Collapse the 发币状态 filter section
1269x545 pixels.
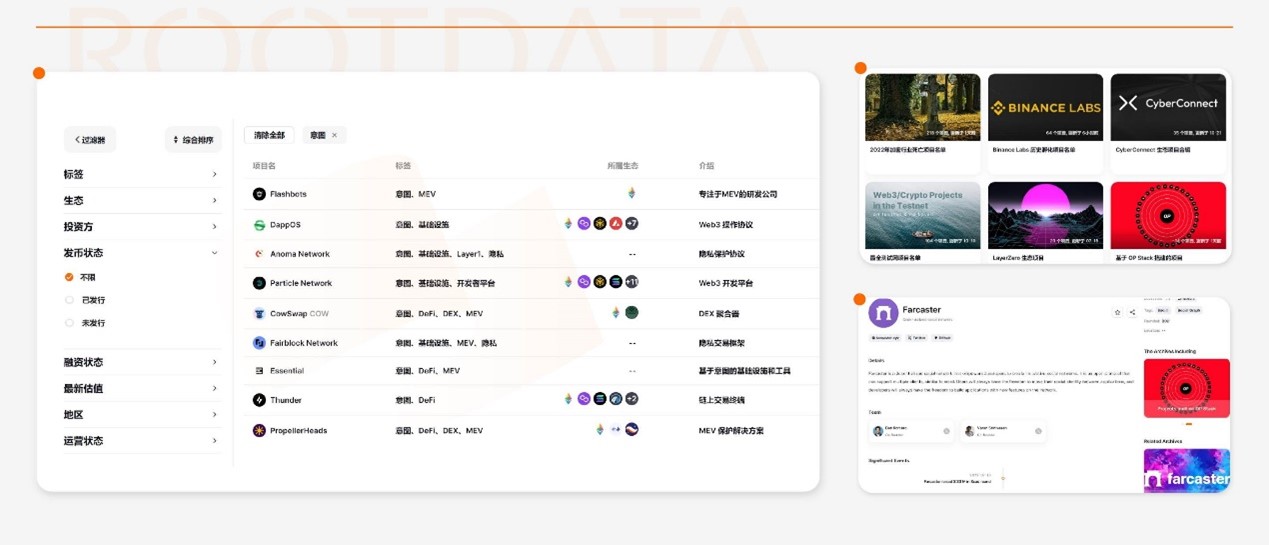coord(141,253)
